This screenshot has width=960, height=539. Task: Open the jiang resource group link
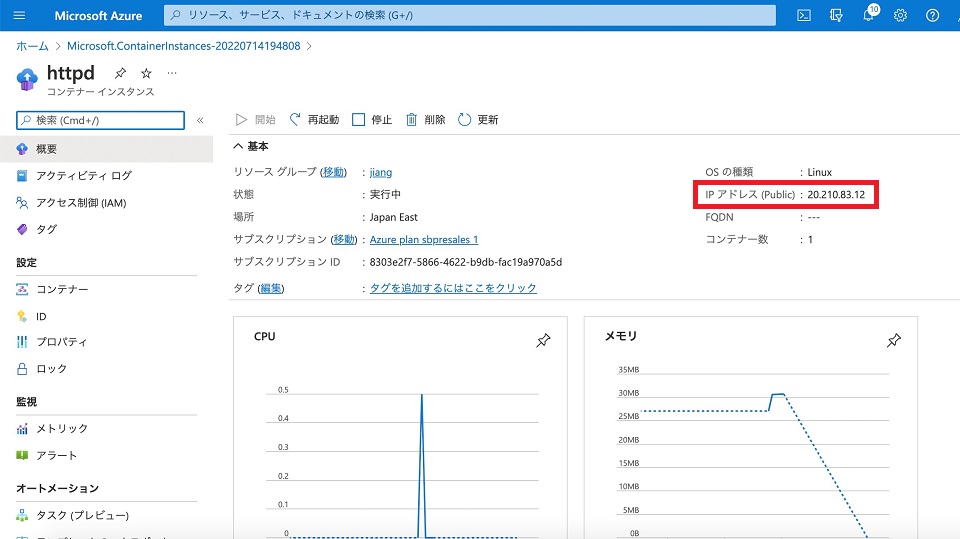click(381, 172)
